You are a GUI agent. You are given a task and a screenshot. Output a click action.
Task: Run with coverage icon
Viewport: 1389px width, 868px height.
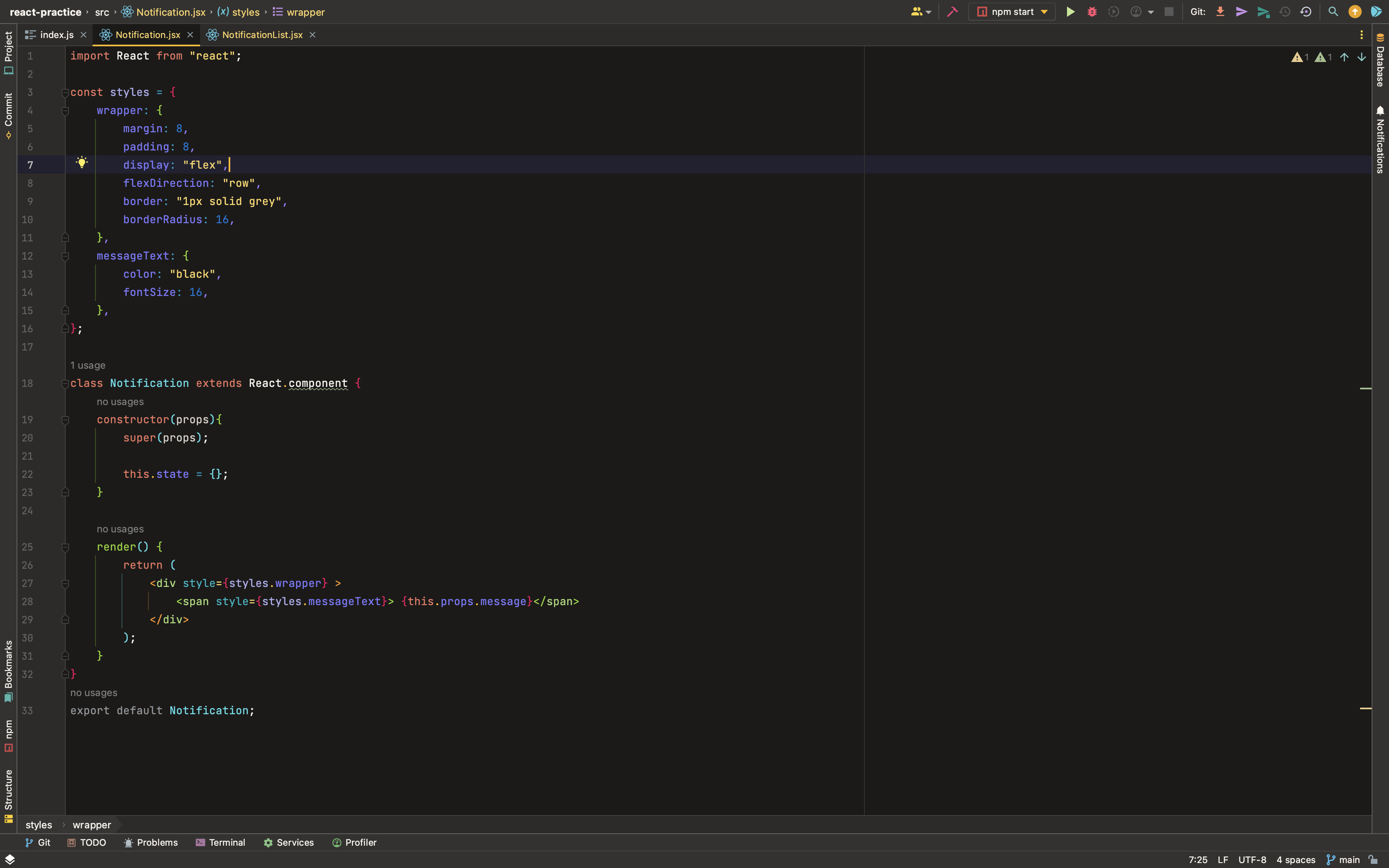pos(1114,12)
